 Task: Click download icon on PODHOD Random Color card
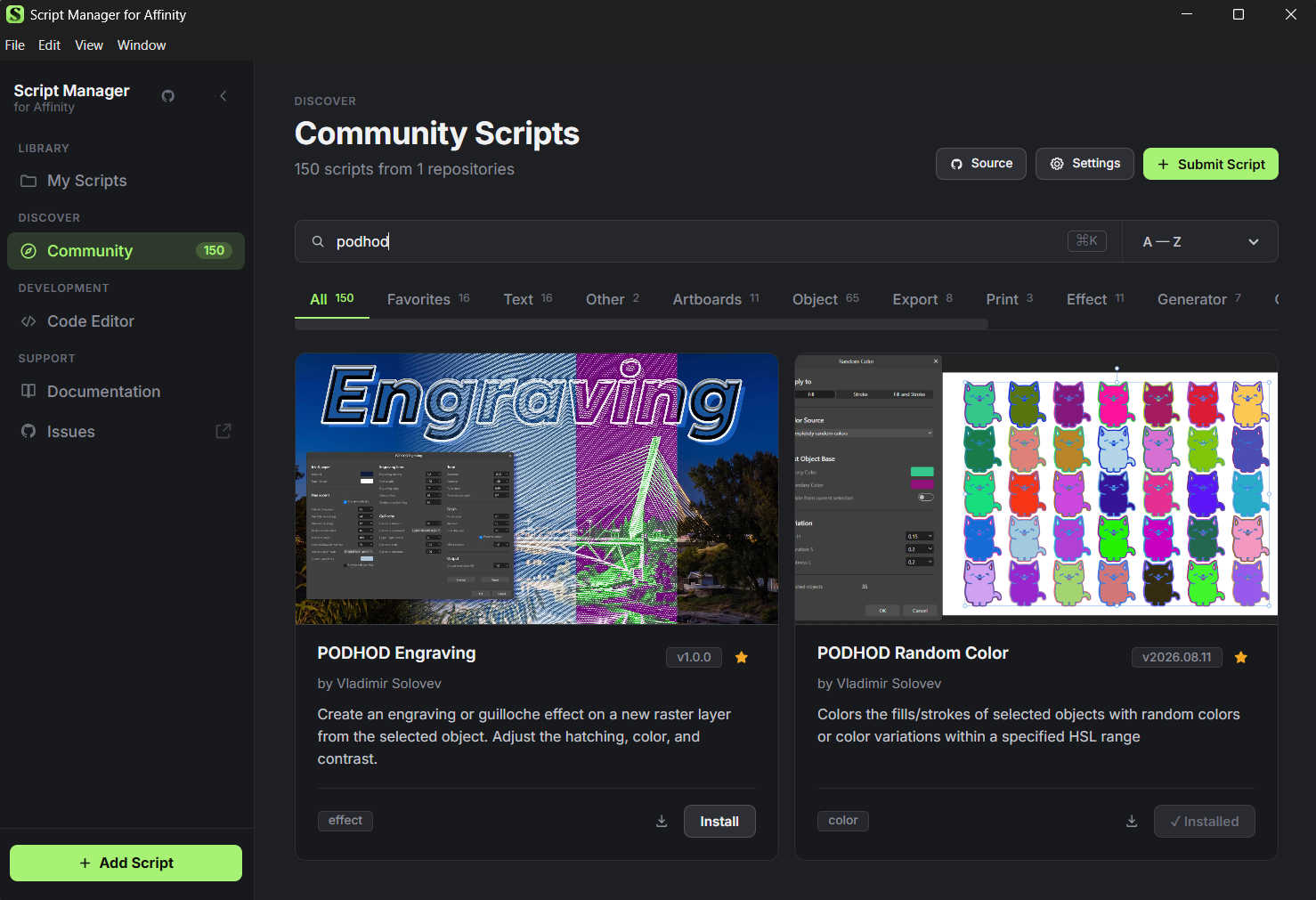[1132, 821]
